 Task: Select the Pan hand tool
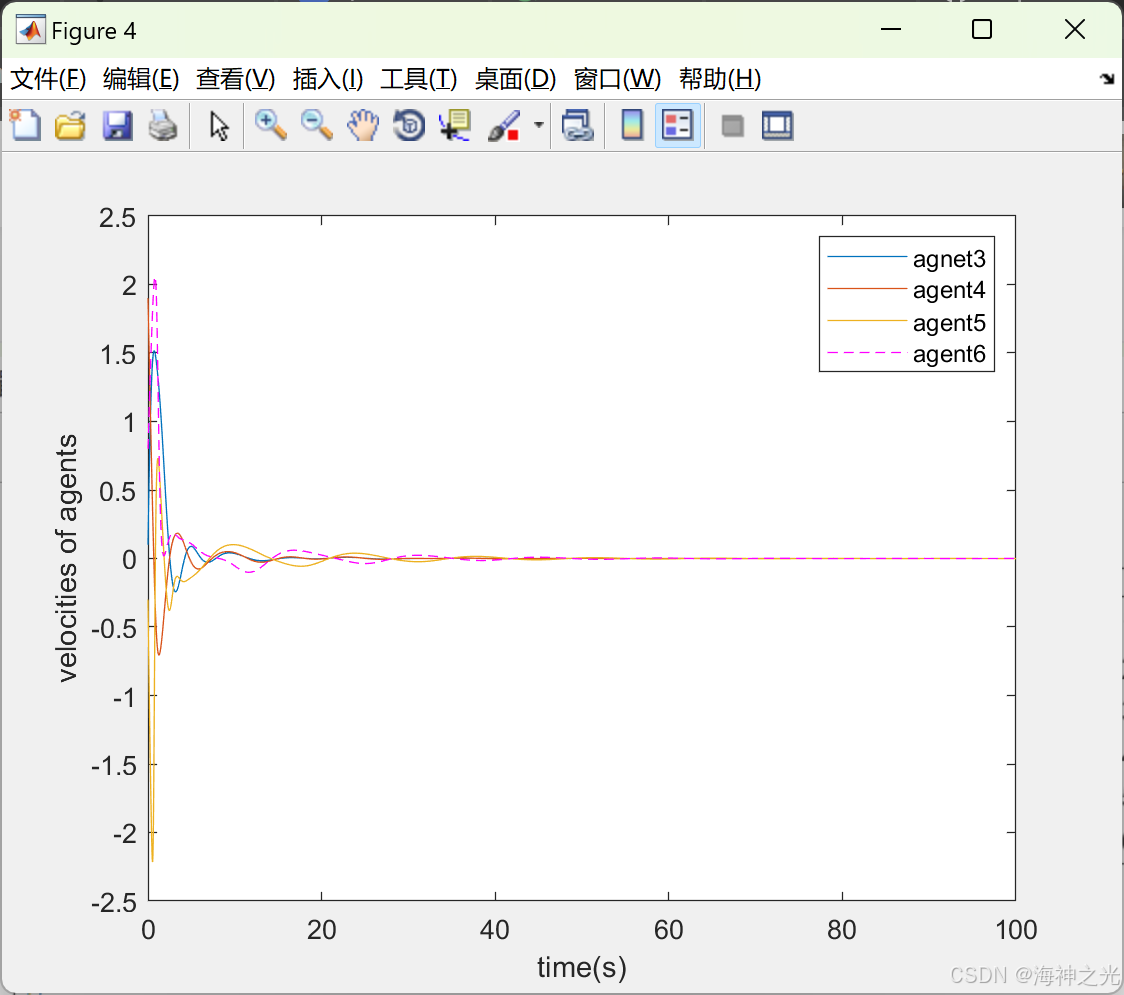[363, 125]
